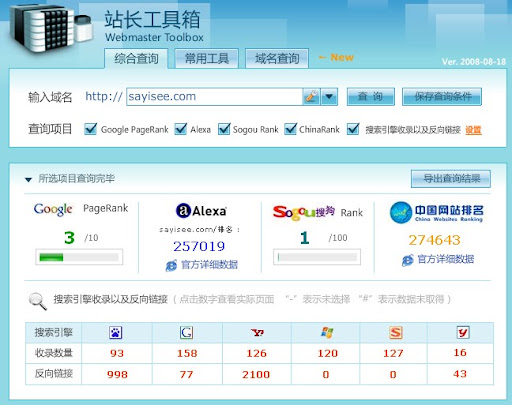The height and width of the screenshot is (405, 512).
Task: Click the 查询 query button
Action: [371, 97]
